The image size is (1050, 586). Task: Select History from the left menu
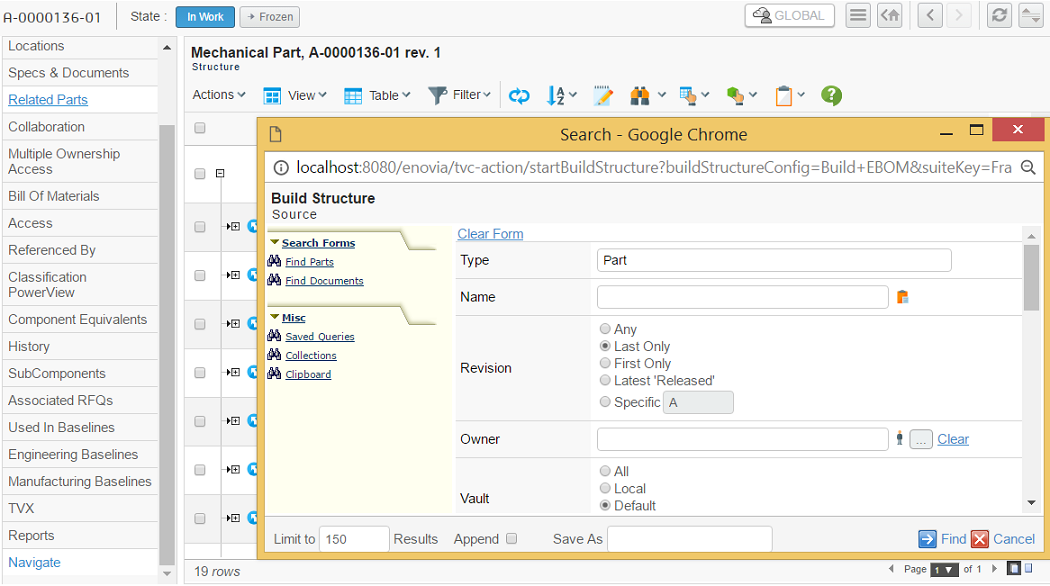pos(29,346)
